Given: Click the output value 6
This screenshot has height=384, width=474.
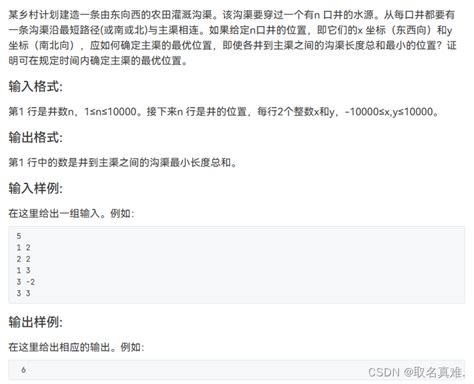Looking at the screenshot, I should click(23, 370).
